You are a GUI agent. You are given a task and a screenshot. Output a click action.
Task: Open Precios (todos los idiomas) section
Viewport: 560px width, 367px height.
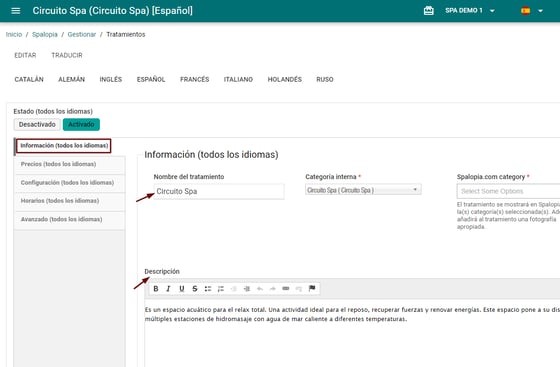(x=70, y=164)
